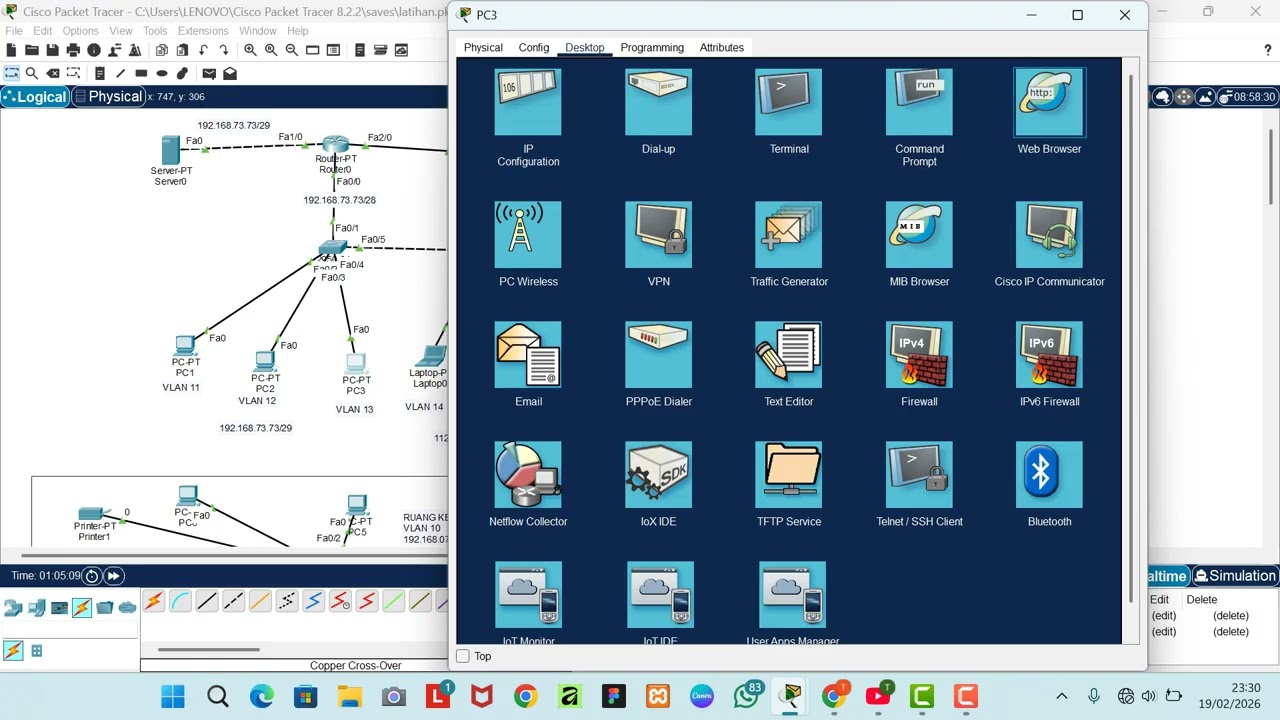This screenshot has width=1280, height=720.
Task: Select the Delete tool in second toolbar
Action: click(53, 73)
